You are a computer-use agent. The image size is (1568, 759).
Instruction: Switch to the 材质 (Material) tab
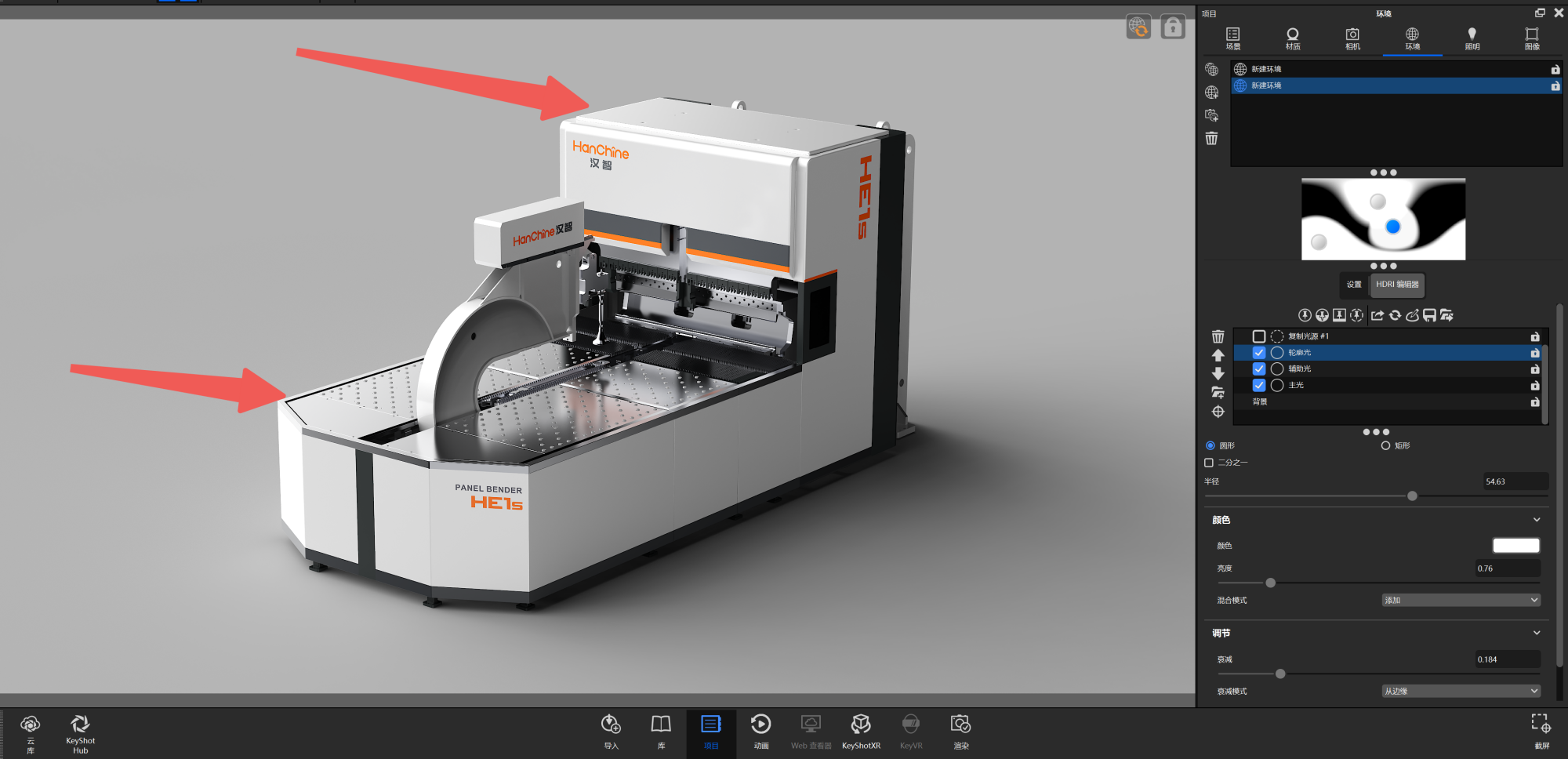tap(1293, 38)
